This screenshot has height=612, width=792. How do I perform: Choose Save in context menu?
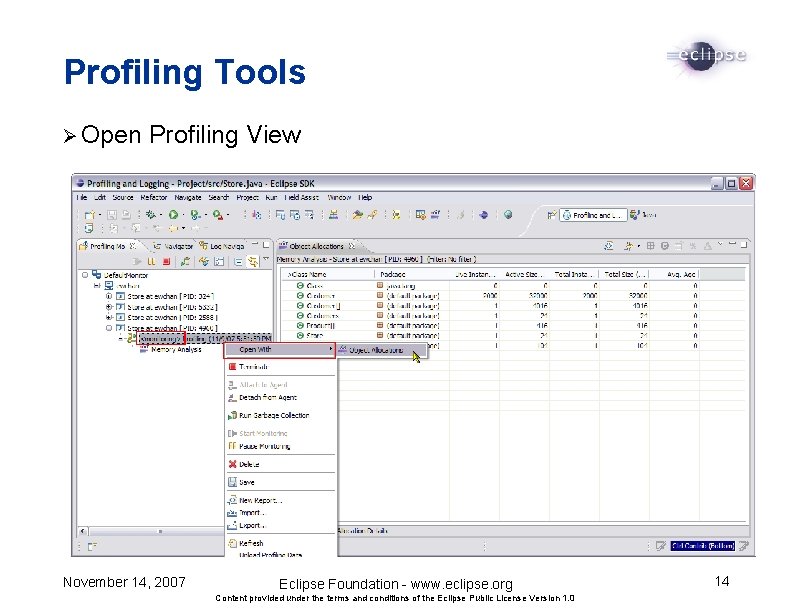pos(281,483)
